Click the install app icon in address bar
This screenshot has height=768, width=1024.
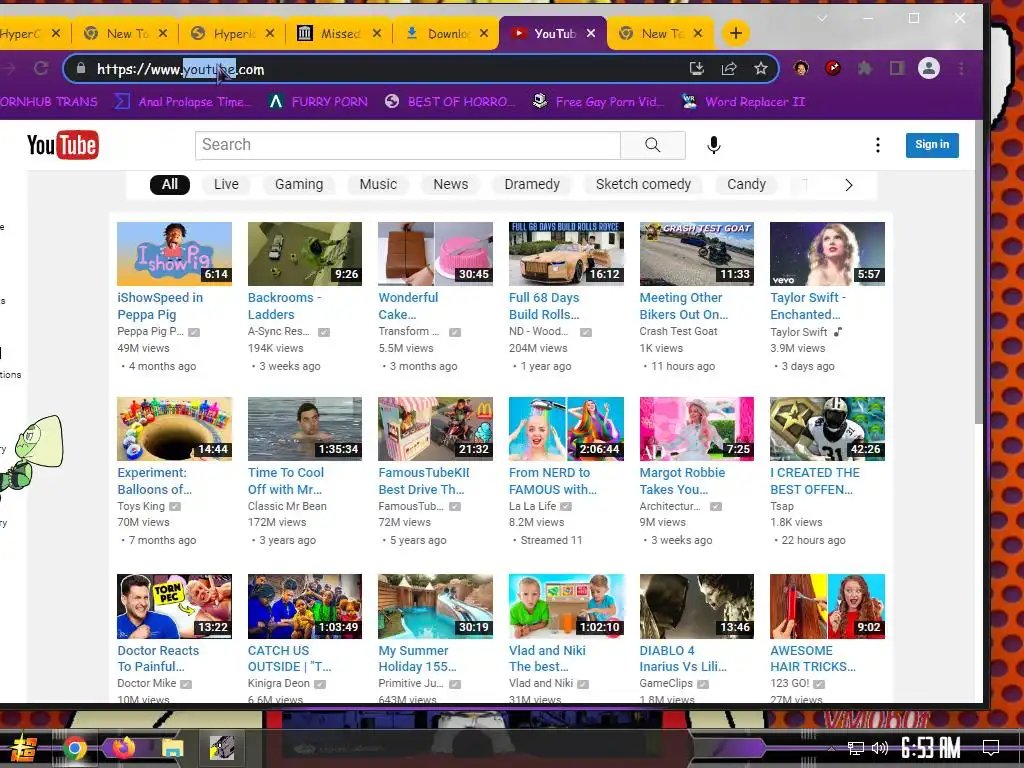click(x=697, y=69)
